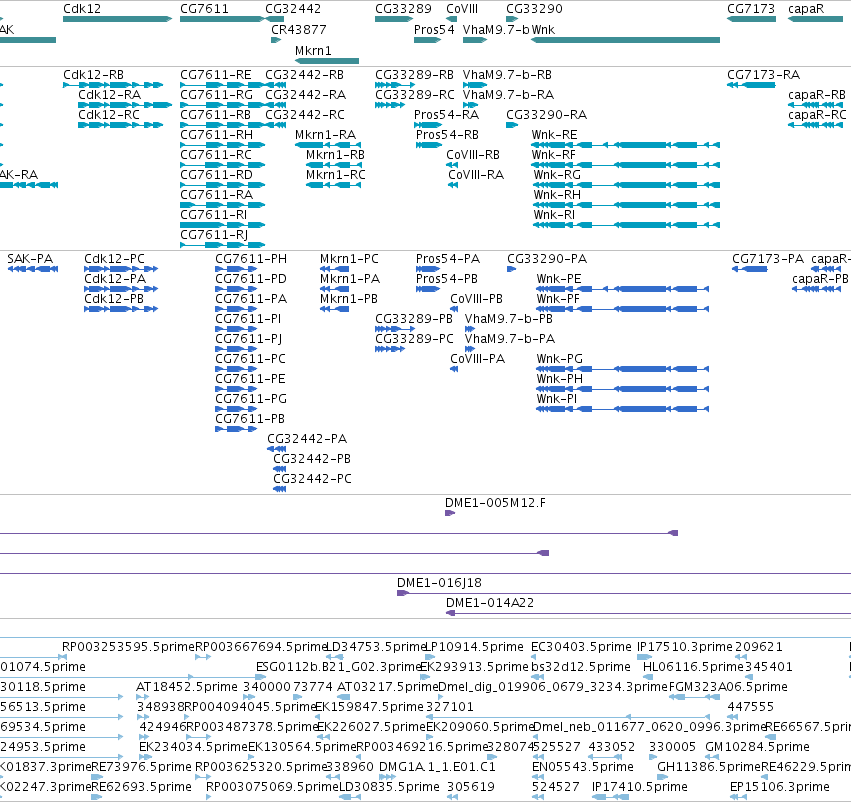The image size is (851, 802).
Task: Click BAC clone DME1-016J18
Action: [439, 582]
